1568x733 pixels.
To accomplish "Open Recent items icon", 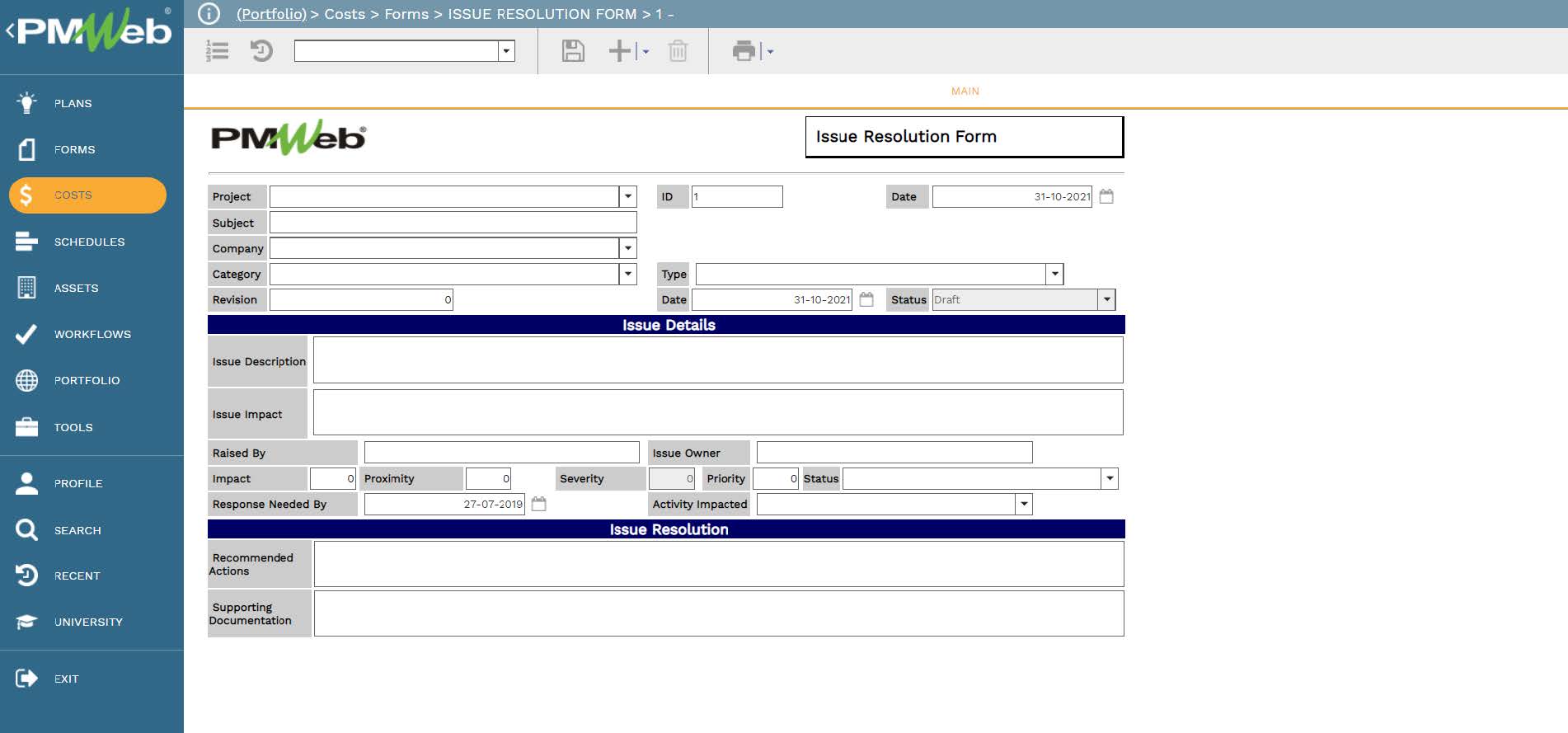I will (x=26, y=576).
